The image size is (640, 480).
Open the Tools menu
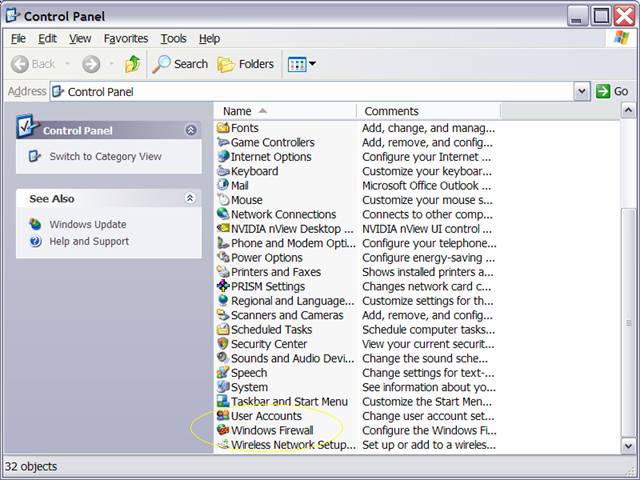(173, 39)
